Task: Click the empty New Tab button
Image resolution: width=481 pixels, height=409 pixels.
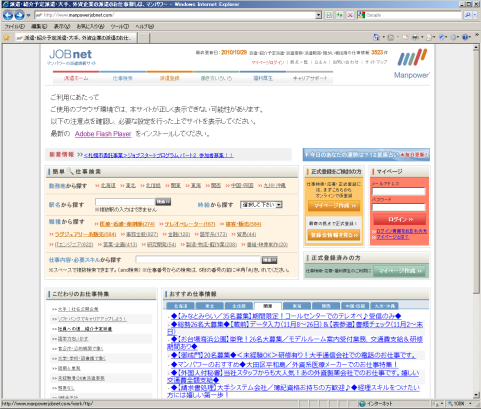Action: click(144, 38)
